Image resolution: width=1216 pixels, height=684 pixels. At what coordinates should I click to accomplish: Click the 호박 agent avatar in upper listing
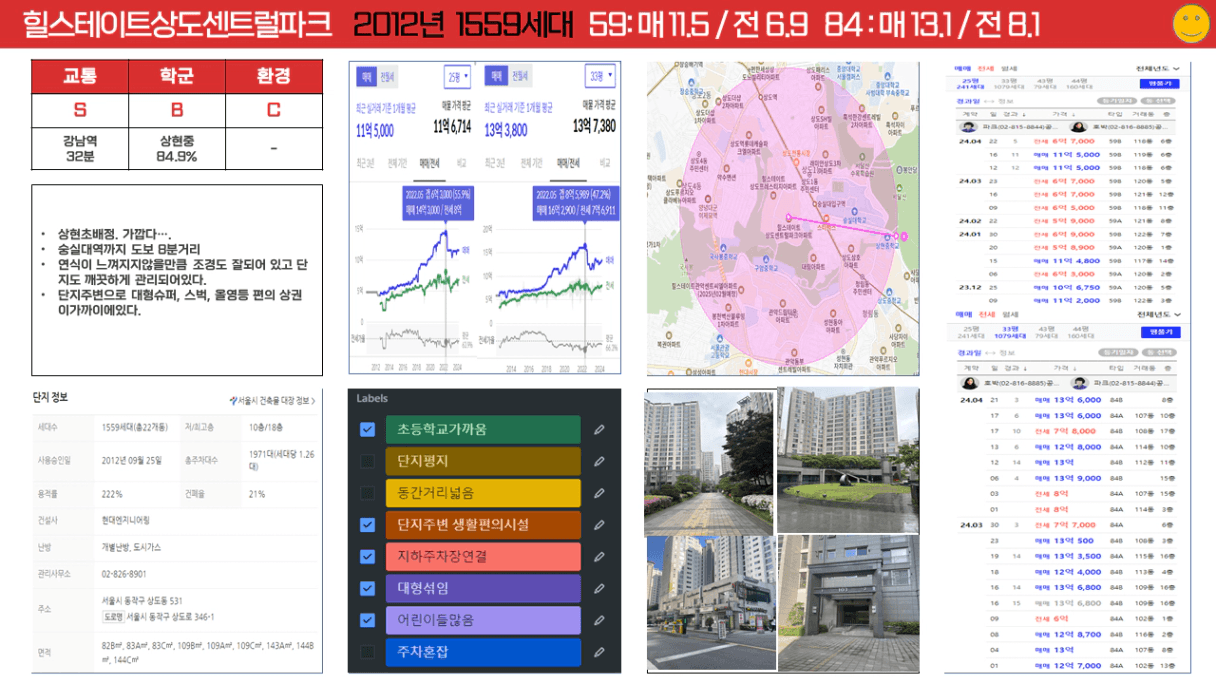tap(1078, 127)
